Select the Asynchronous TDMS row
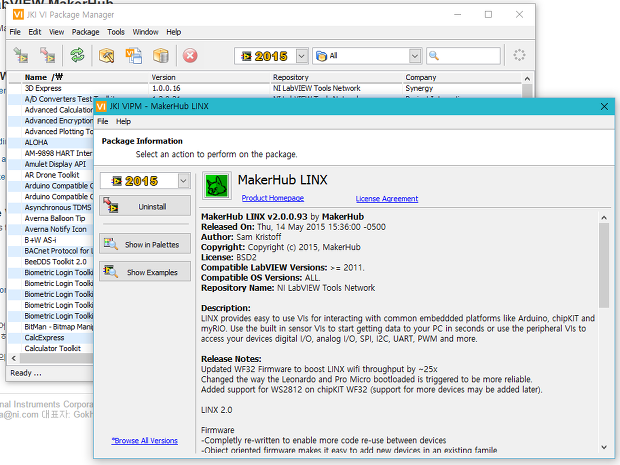Screen dimensions: 620x465 (51, 208)
